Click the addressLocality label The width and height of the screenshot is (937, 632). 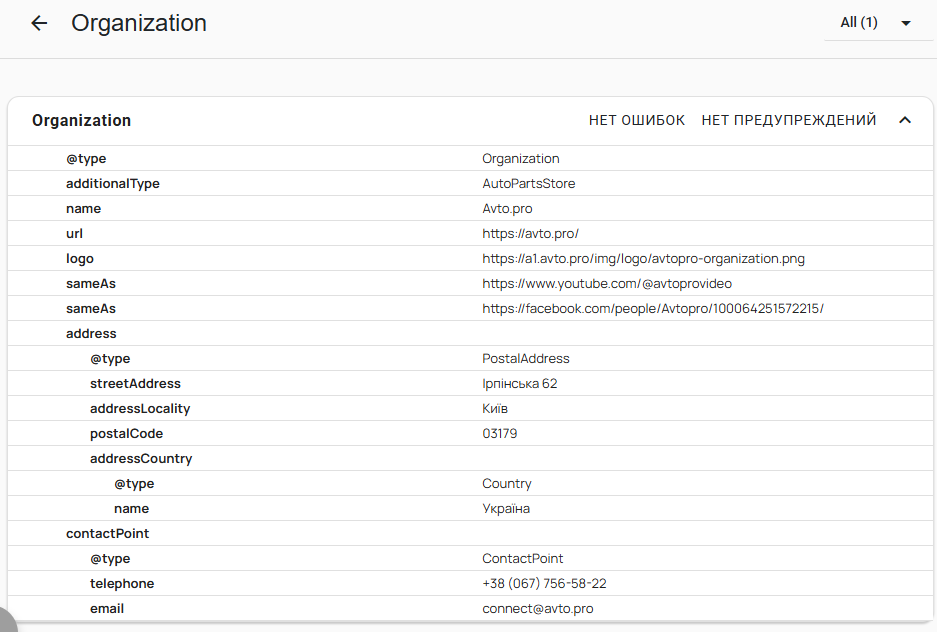[140, 409]
